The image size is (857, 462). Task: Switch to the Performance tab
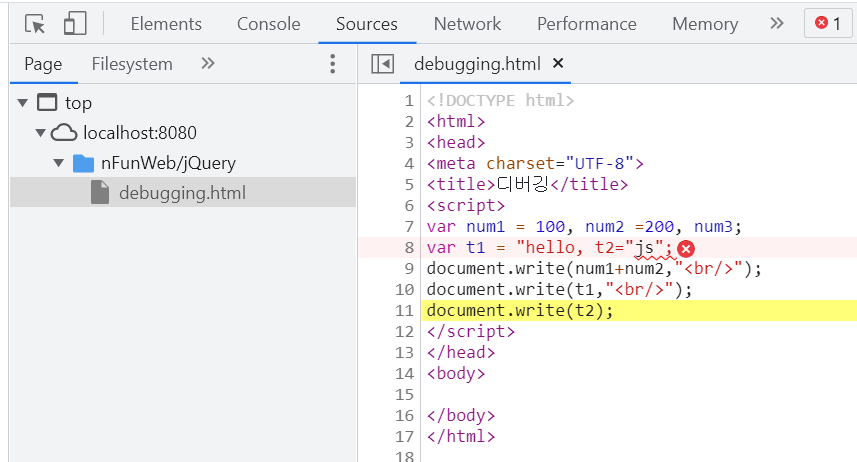pyautogui.click(x=586, y=24)
